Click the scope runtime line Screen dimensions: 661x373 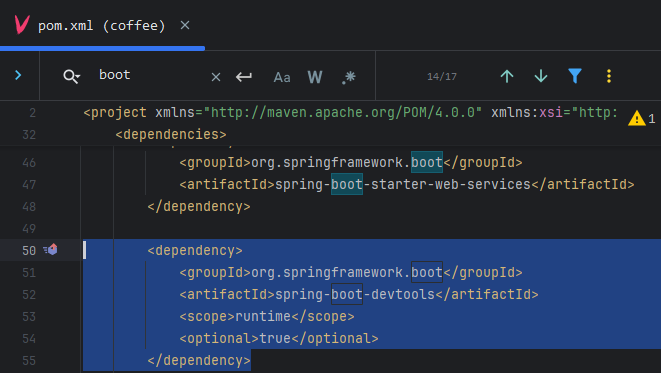pyautogui.click(x=267, y=316)
